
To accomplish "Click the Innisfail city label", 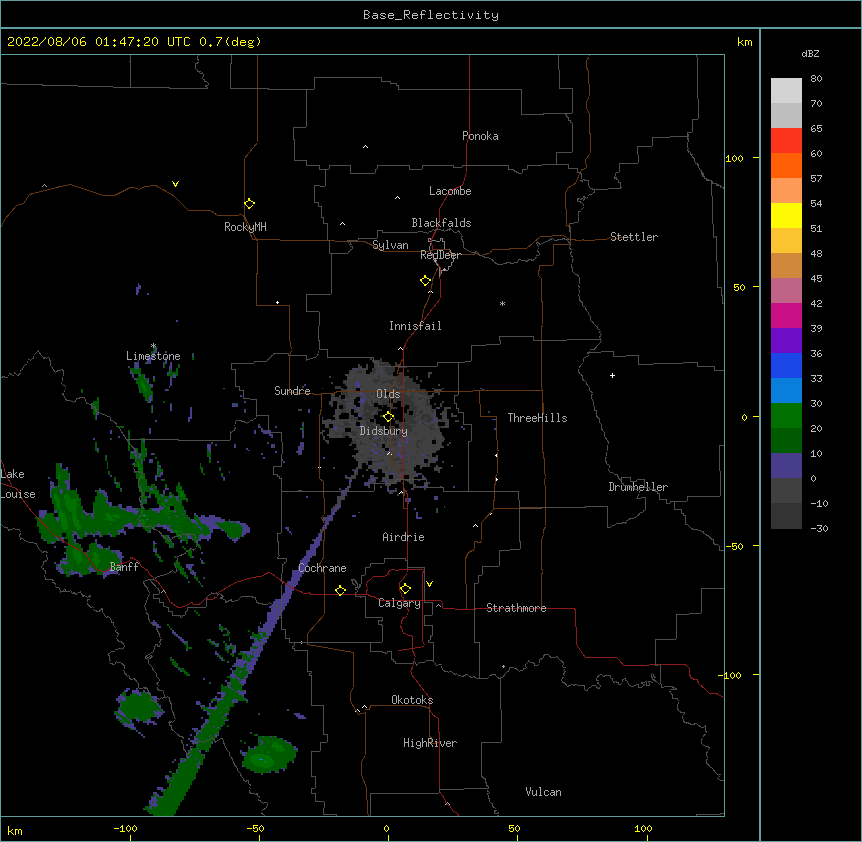I will [415, 326].
